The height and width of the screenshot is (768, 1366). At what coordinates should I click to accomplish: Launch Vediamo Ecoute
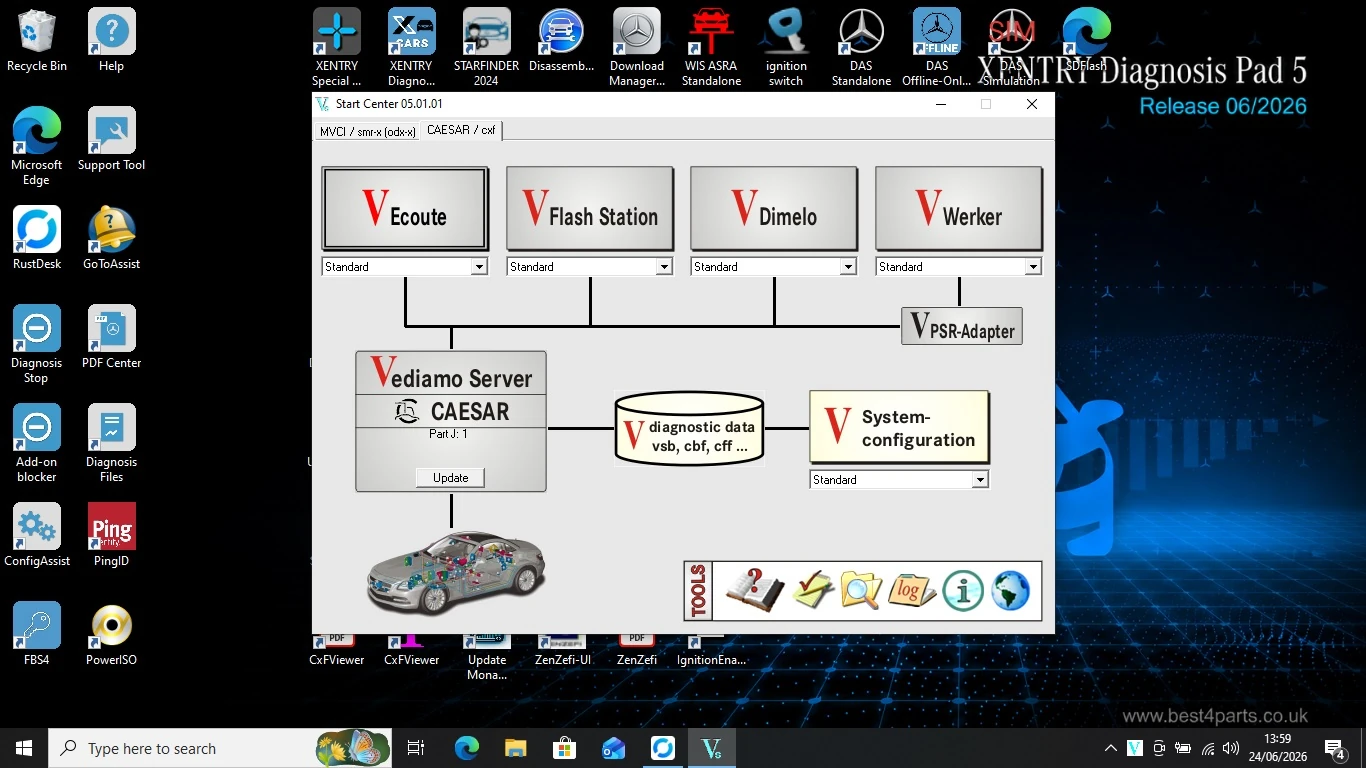(405, 208)
